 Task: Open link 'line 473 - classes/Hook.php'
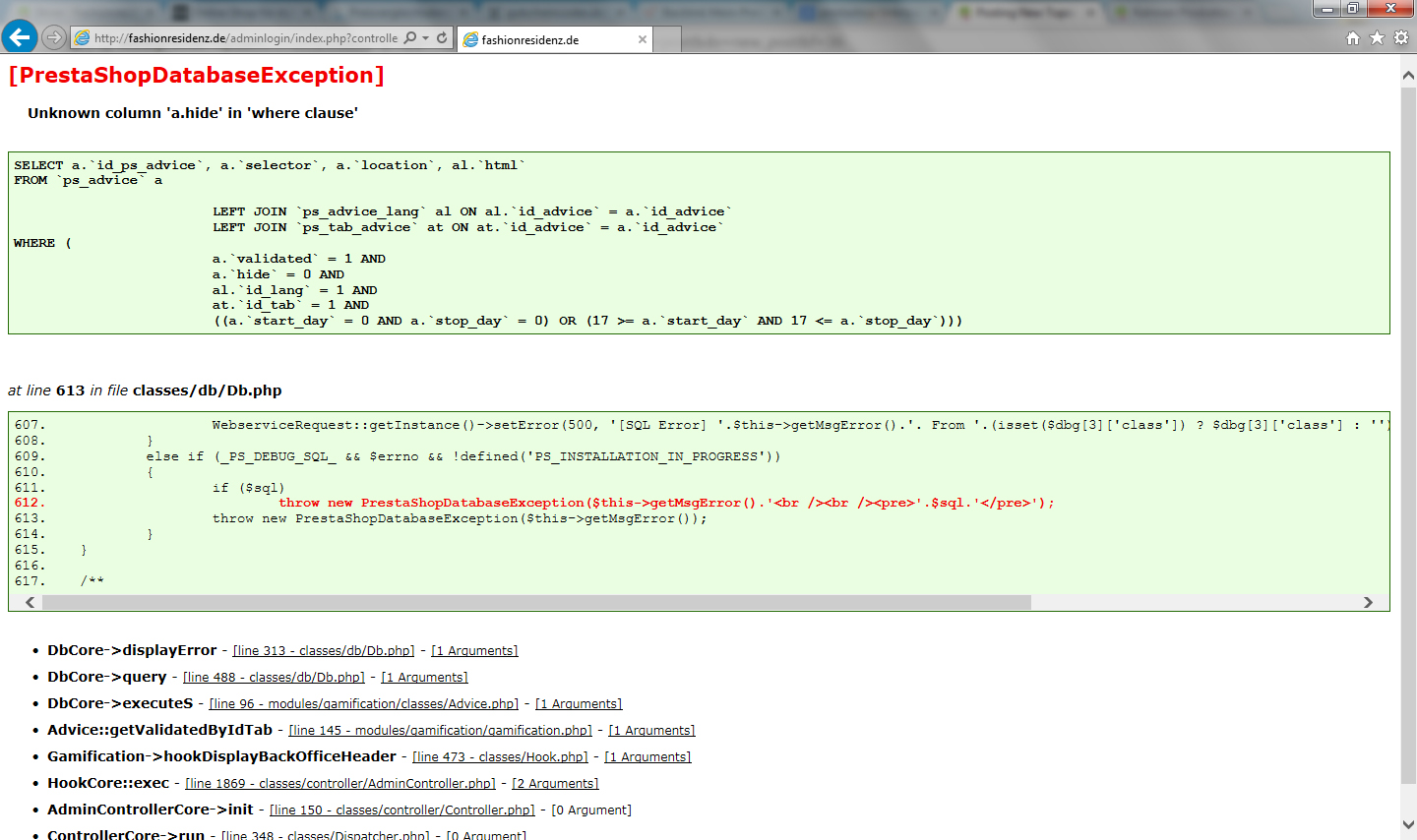tap(500, 757)
